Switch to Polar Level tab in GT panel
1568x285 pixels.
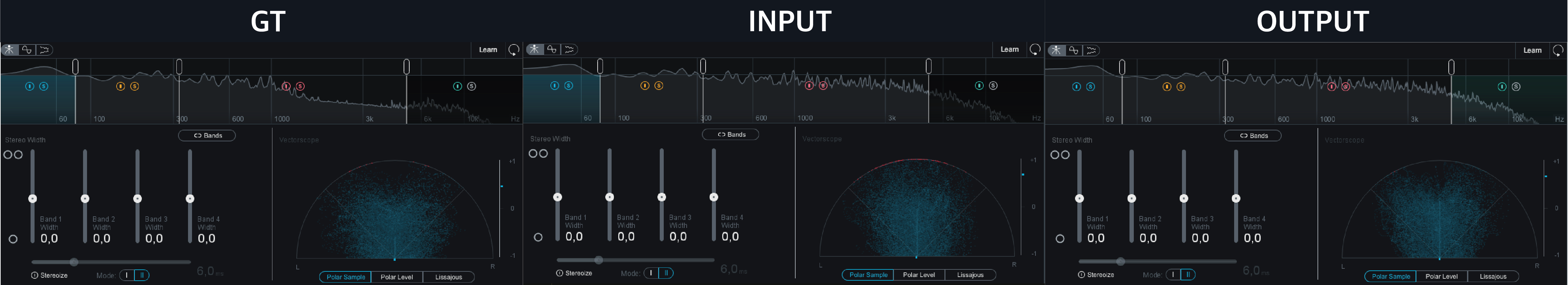point(397,277)
